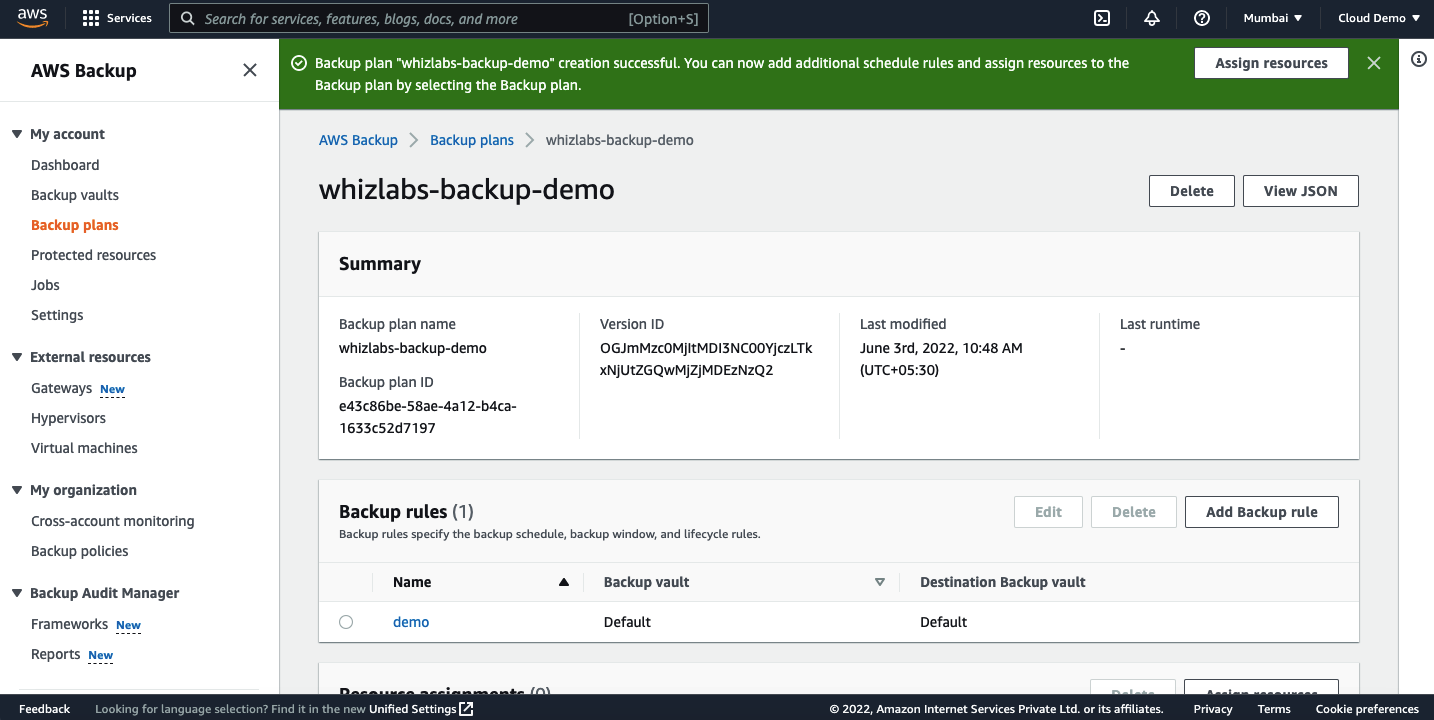Open Backup vaults in sidebar
This screenshot has width=1434, height=720.
75,195
